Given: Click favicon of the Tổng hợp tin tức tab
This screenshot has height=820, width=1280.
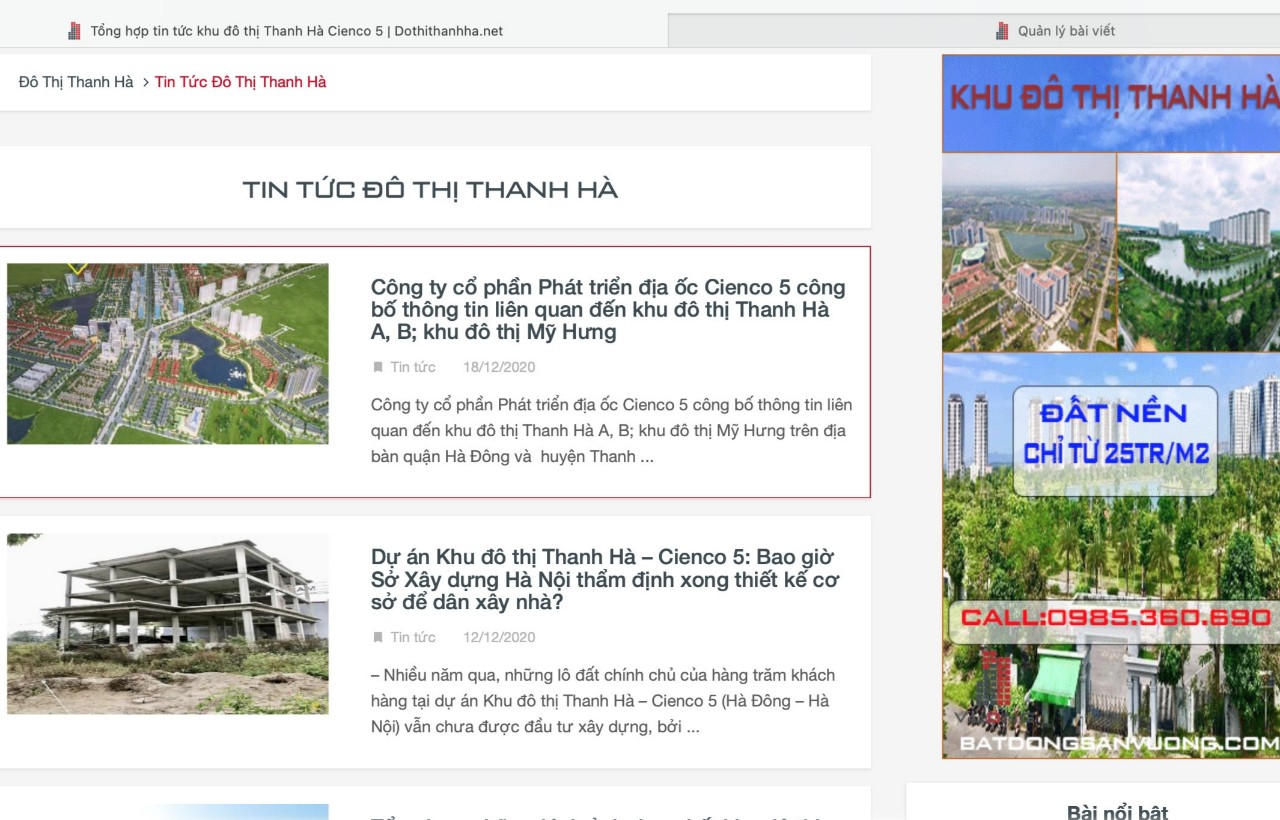Looking at the screenshot, I should tap(74, 31).
